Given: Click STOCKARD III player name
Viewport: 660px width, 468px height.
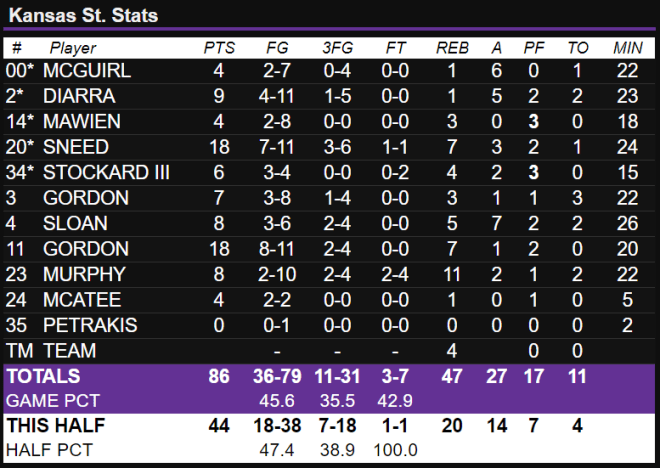Looking at the screenshot, I should (106, 173).
